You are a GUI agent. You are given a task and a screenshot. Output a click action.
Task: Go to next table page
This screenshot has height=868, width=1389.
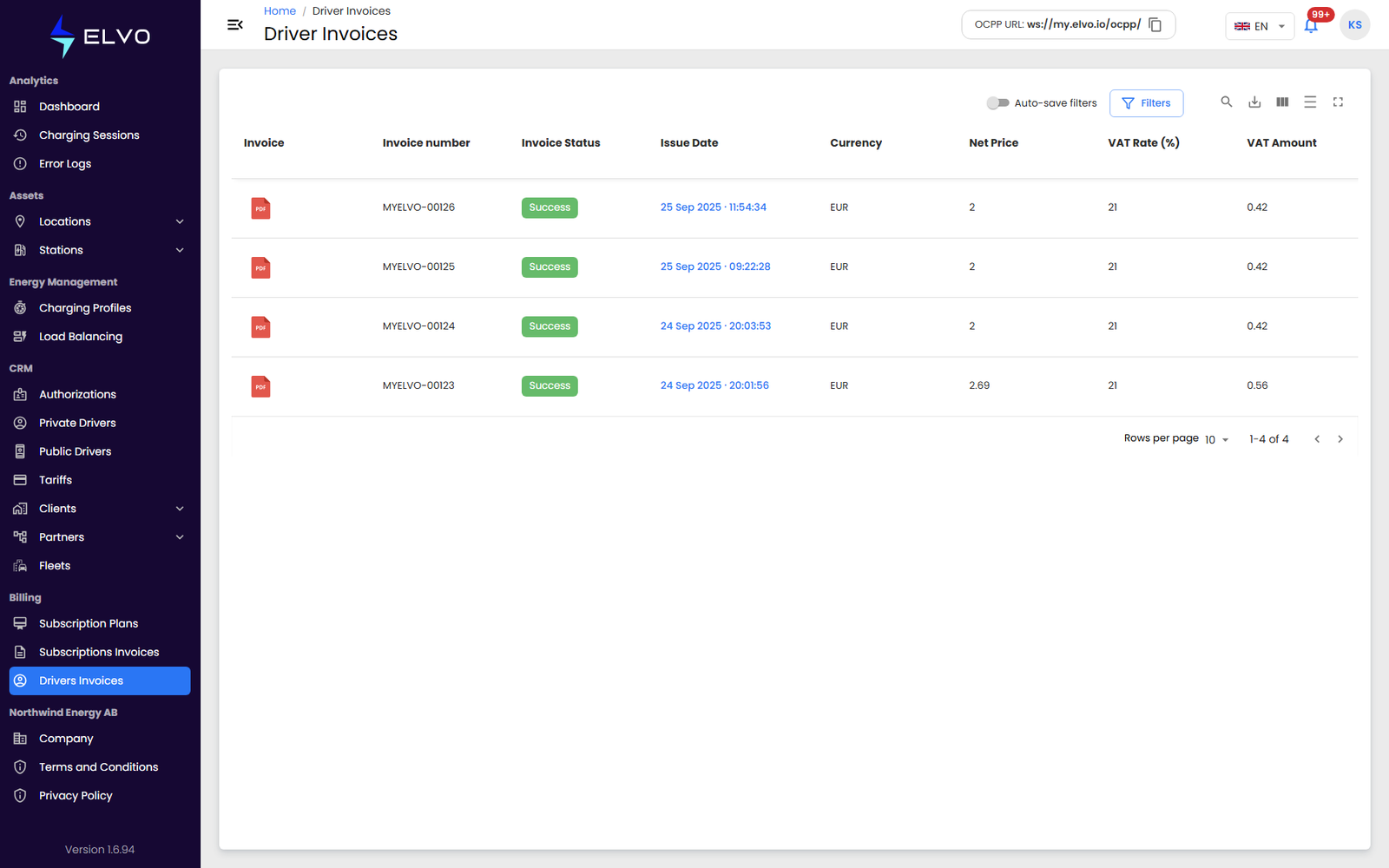1340,439
